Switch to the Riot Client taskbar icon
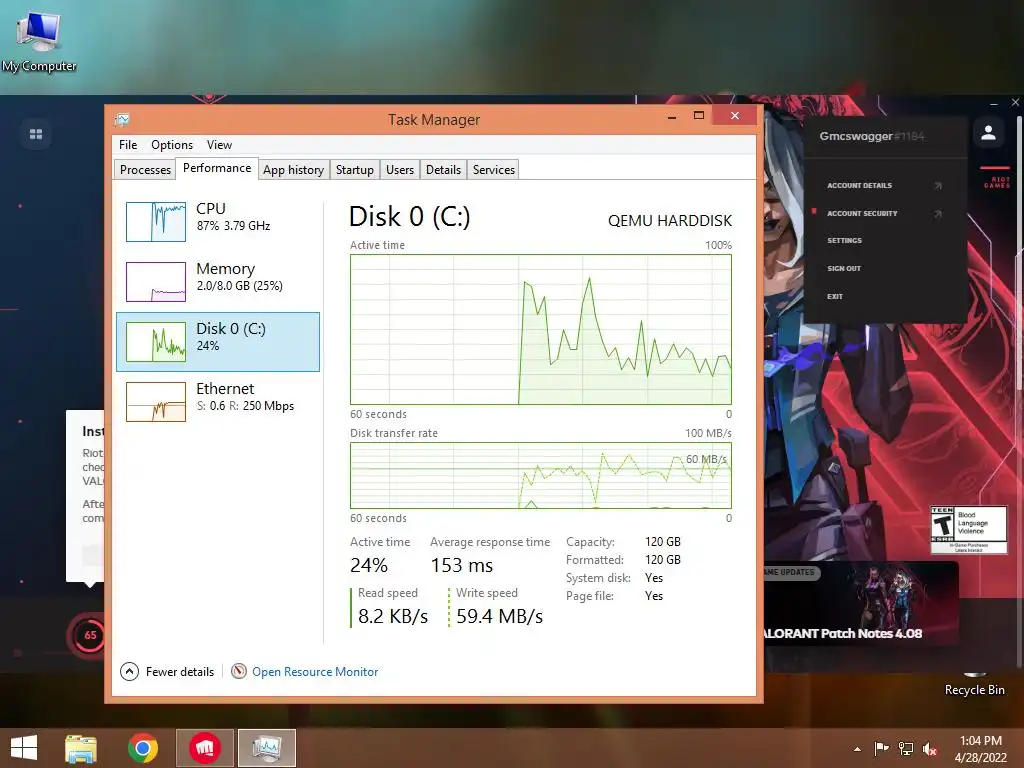The image size is (1024, 768). click(x=205, y=748)
